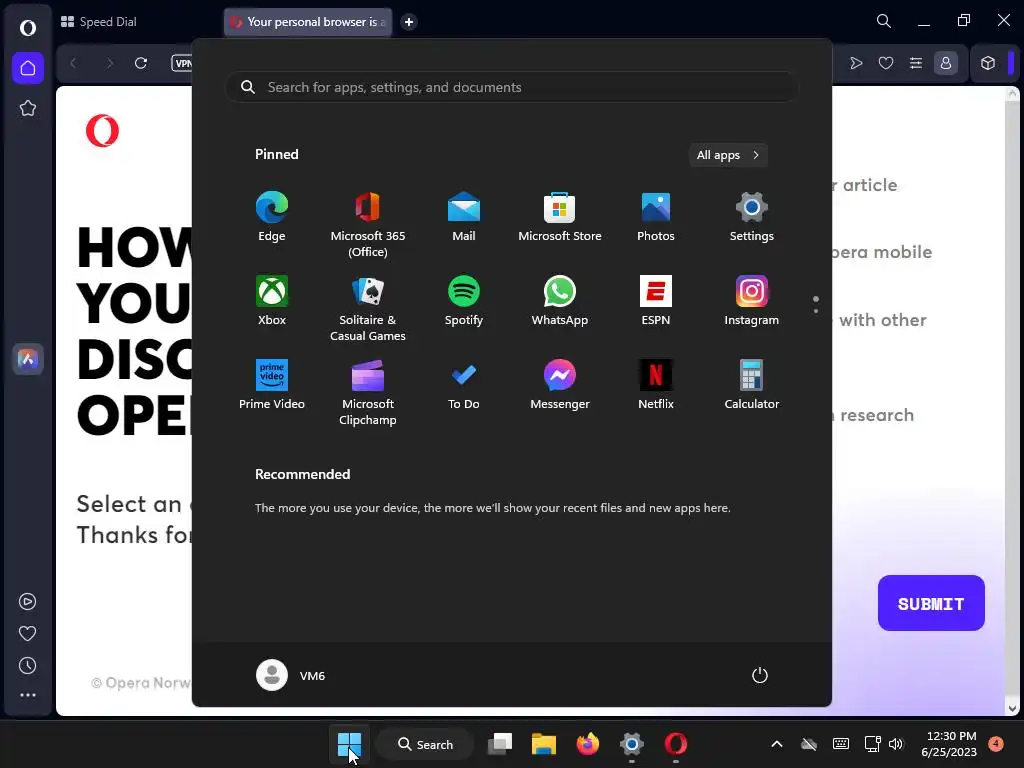Click the Start menu search field

(512, 87)
